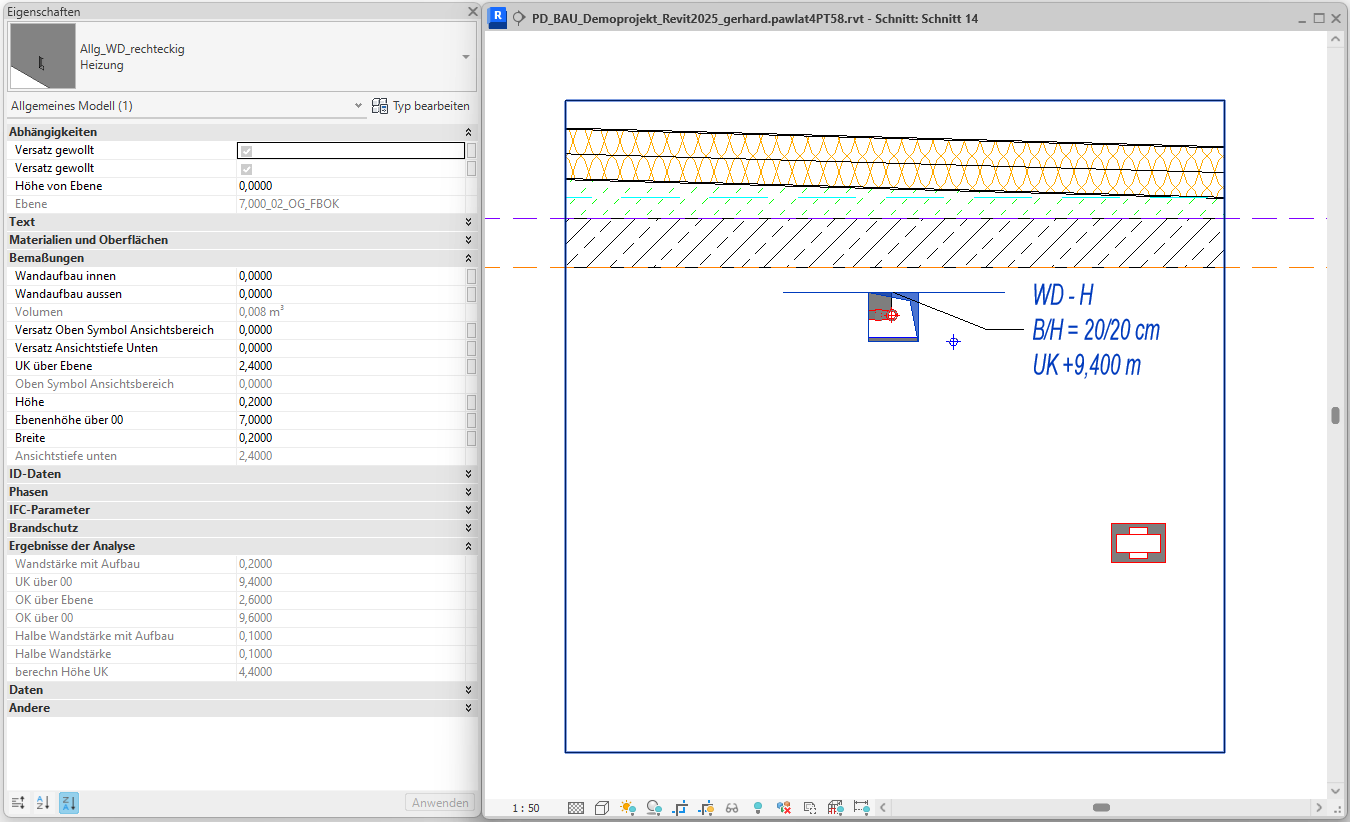
Task: Activate the Sun Path icon
Action: tap(627, 807)
